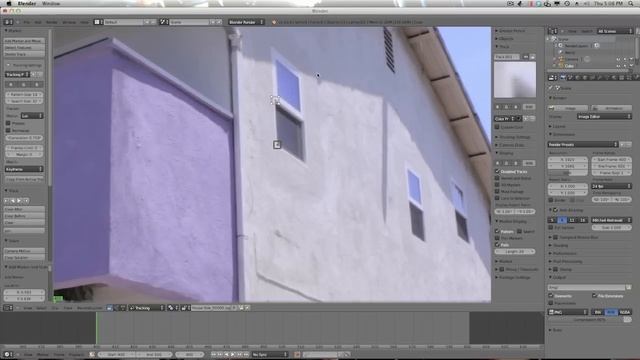Image resolution: width=640 pixels, height=360 pixels.
Task: Open Help menu in Blender header
Action: 84,22
